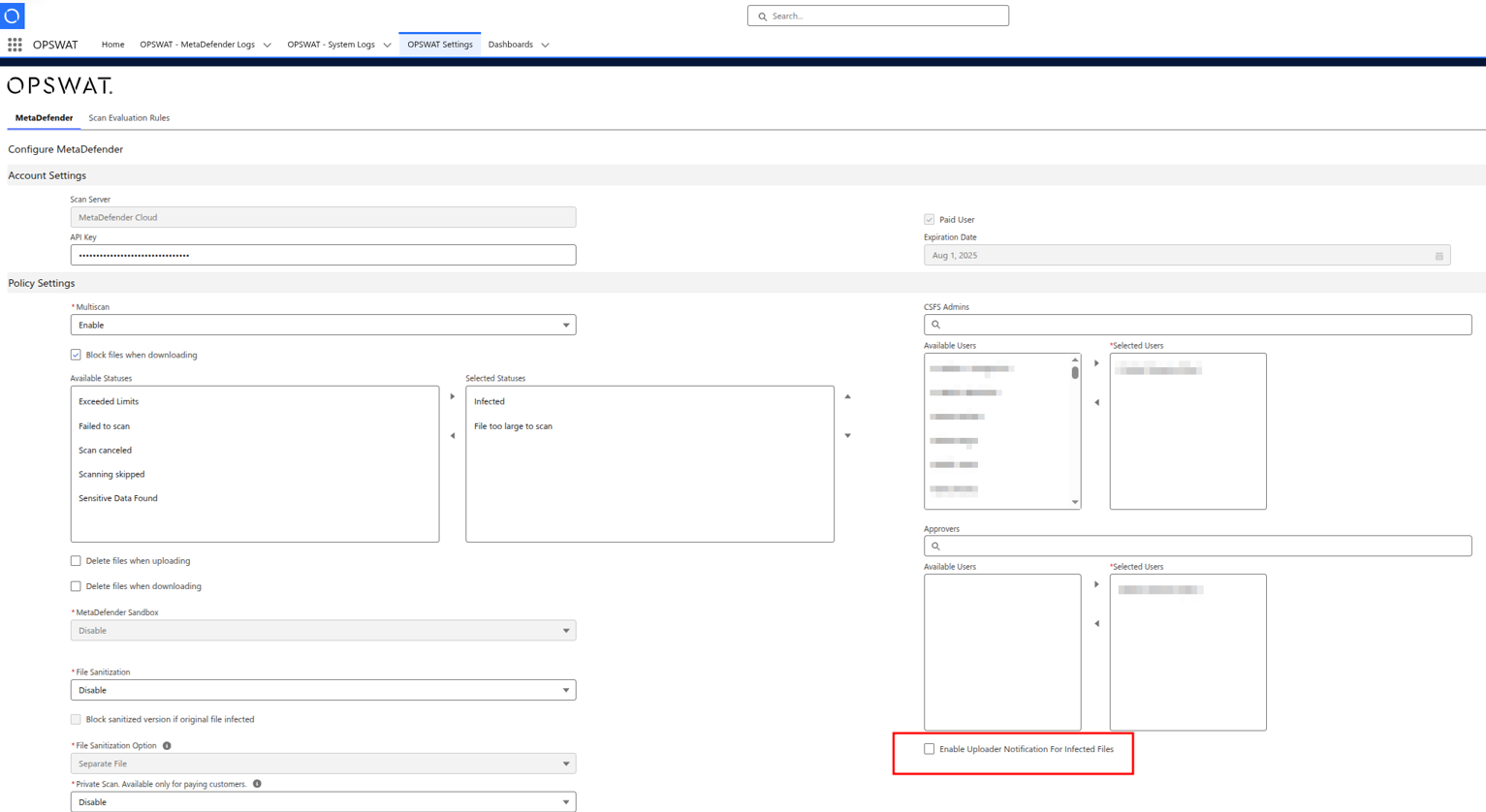Click CSFS Available Users scroll down arrow
1486x812 pixels.
click(1075, 503)
